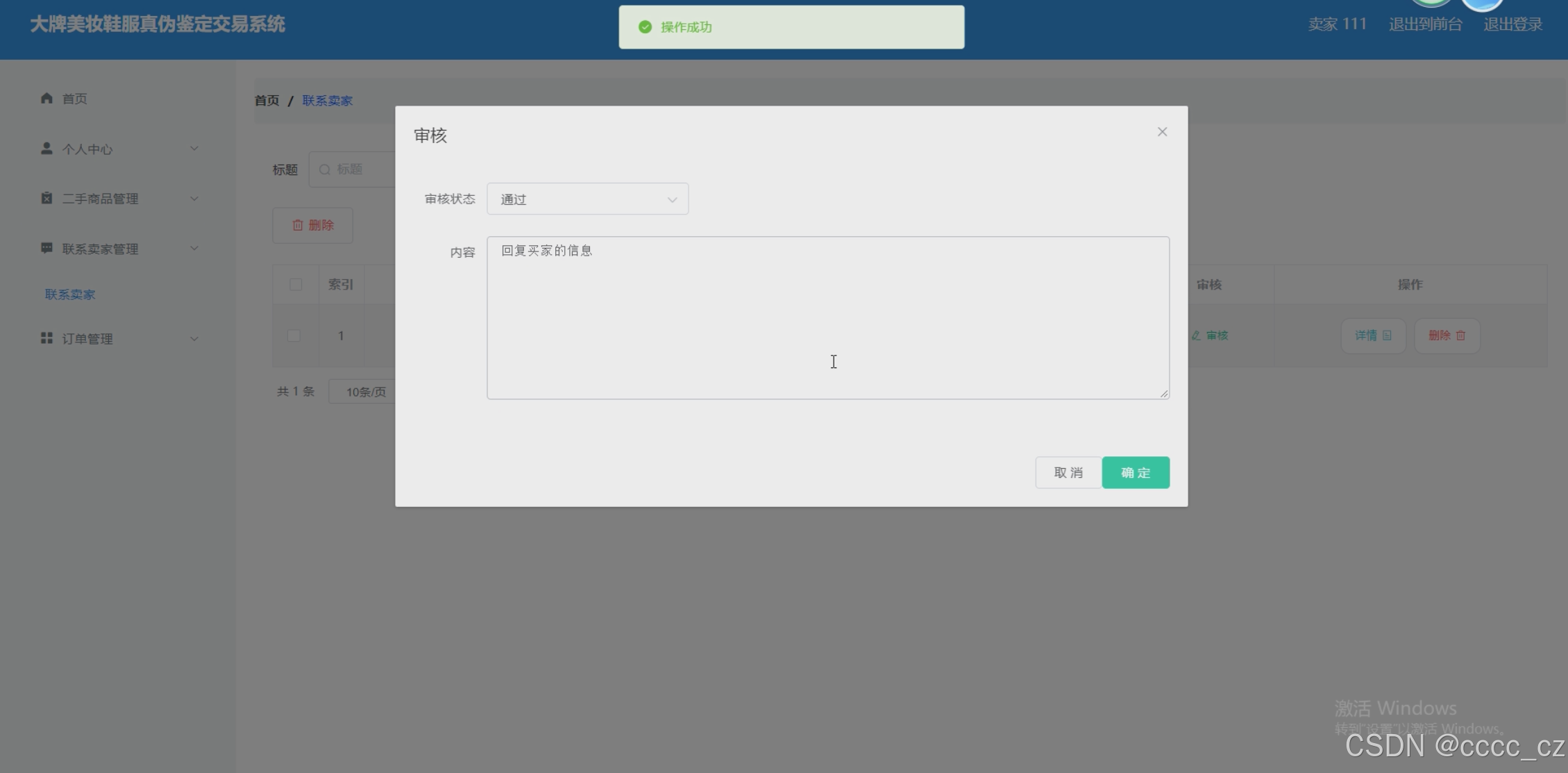Close the 审核 dialog with X
The image size is (1568, 773).
pyautogui.click(x=1162, y=132)
